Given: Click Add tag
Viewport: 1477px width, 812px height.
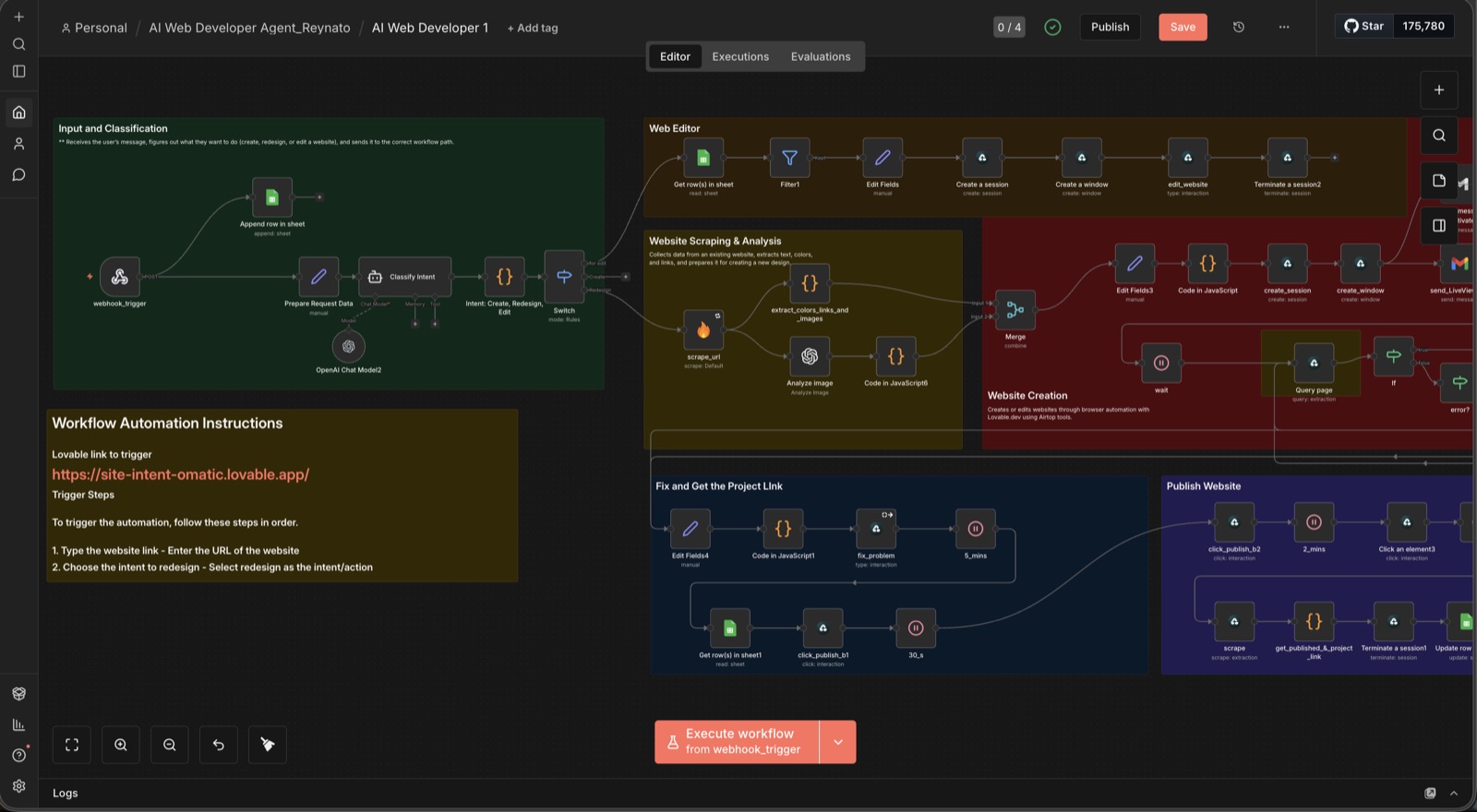Looking at the screenshot, I should 533,28.
